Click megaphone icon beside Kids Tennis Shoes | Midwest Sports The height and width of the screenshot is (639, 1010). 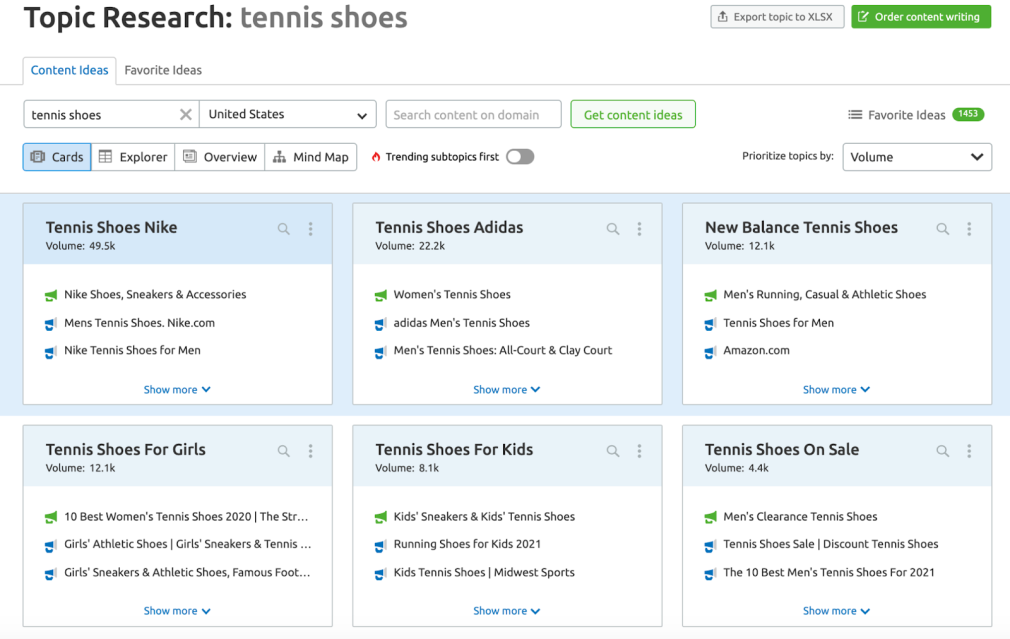(381, 573)
